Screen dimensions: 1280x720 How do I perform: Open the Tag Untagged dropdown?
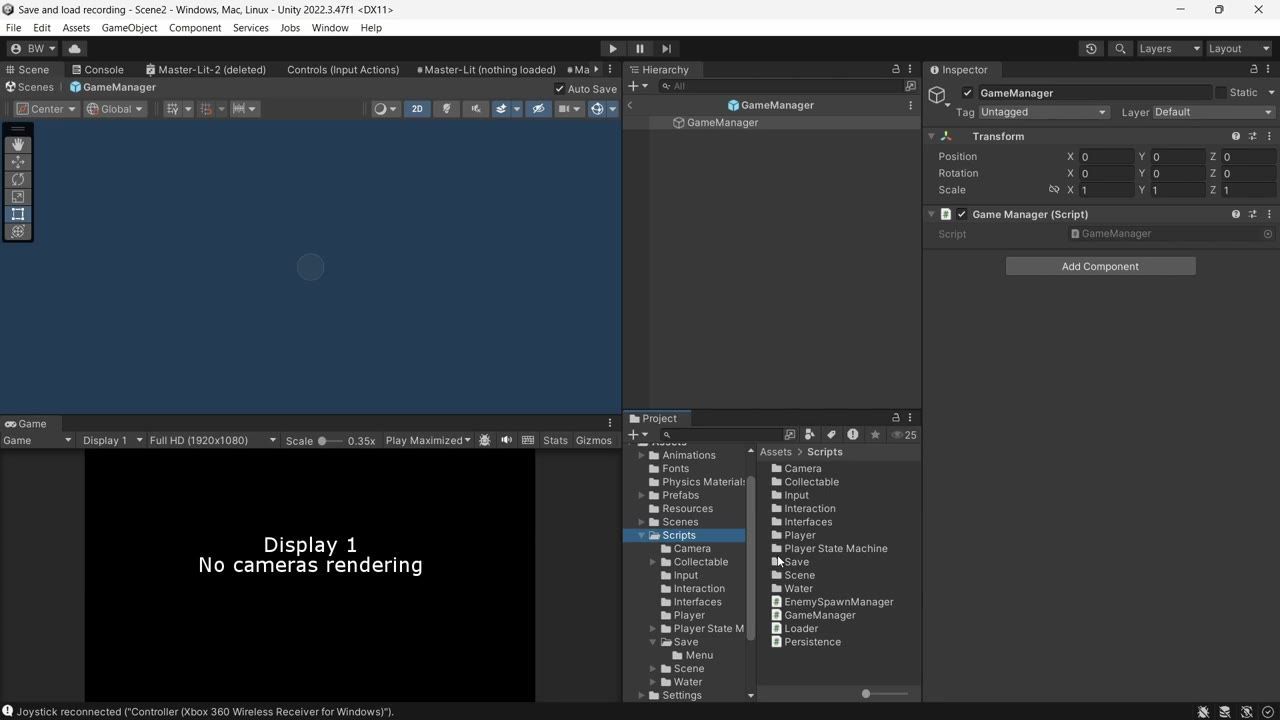(1043, 112)
